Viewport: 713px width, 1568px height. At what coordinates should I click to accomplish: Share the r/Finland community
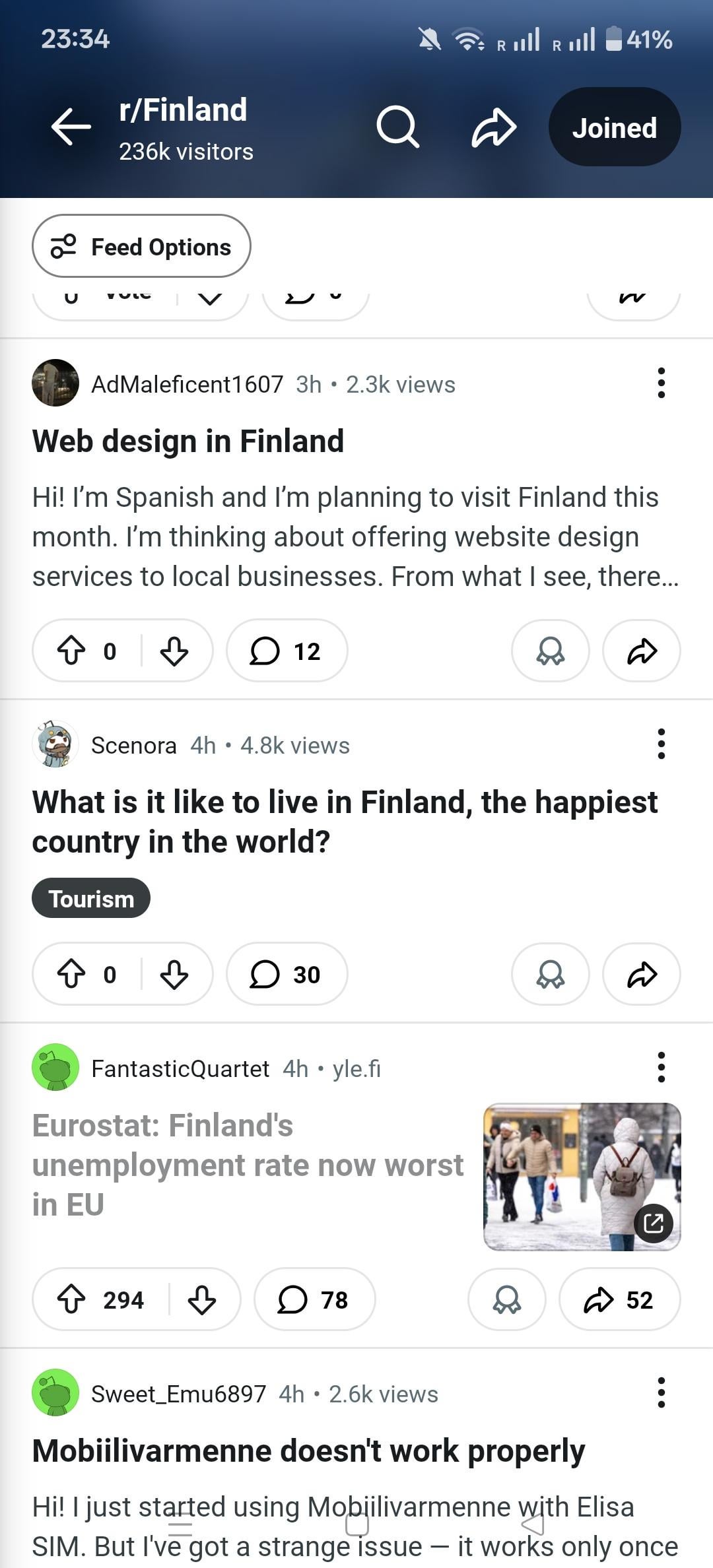coord(494,127)
